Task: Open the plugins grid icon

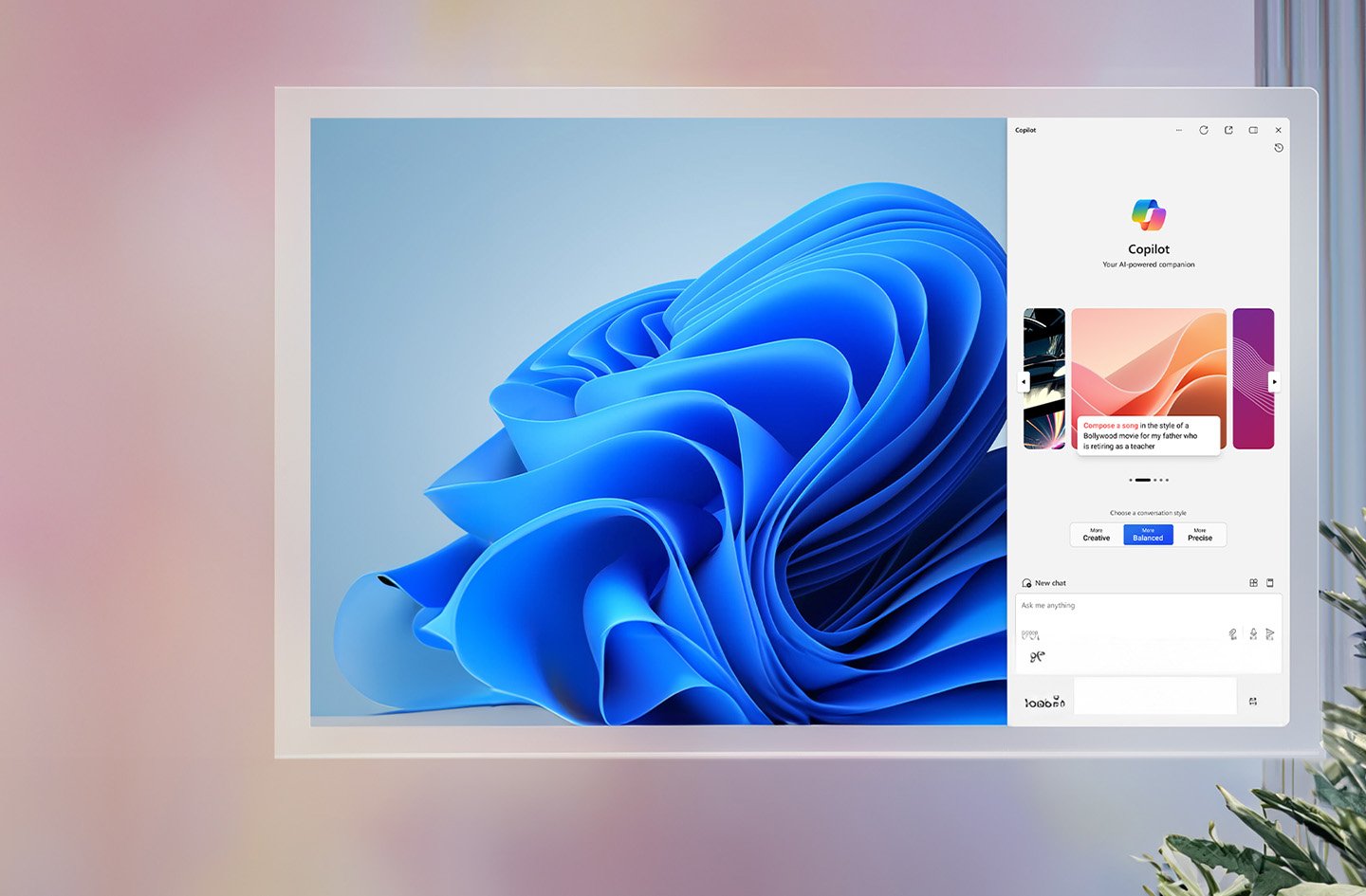Action: [x=1253, y=583]
